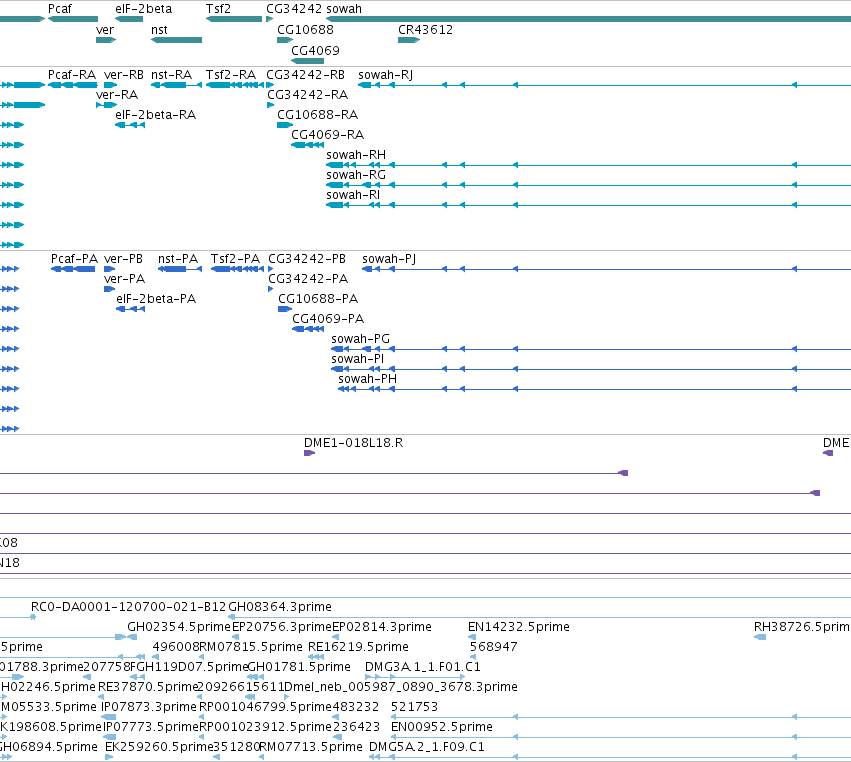Viewport: 851px width, 762px height.
Task: Select the CG10688-PA protein label
Action: coord(317,299)
